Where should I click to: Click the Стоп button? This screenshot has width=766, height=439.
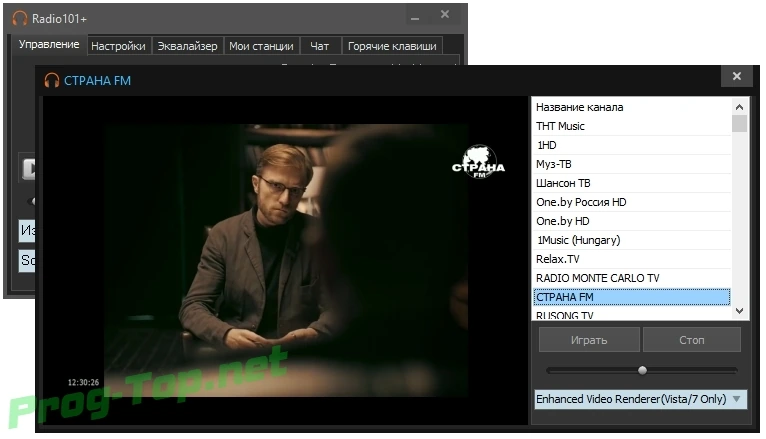pyautogui.click(x=692, y=340)
